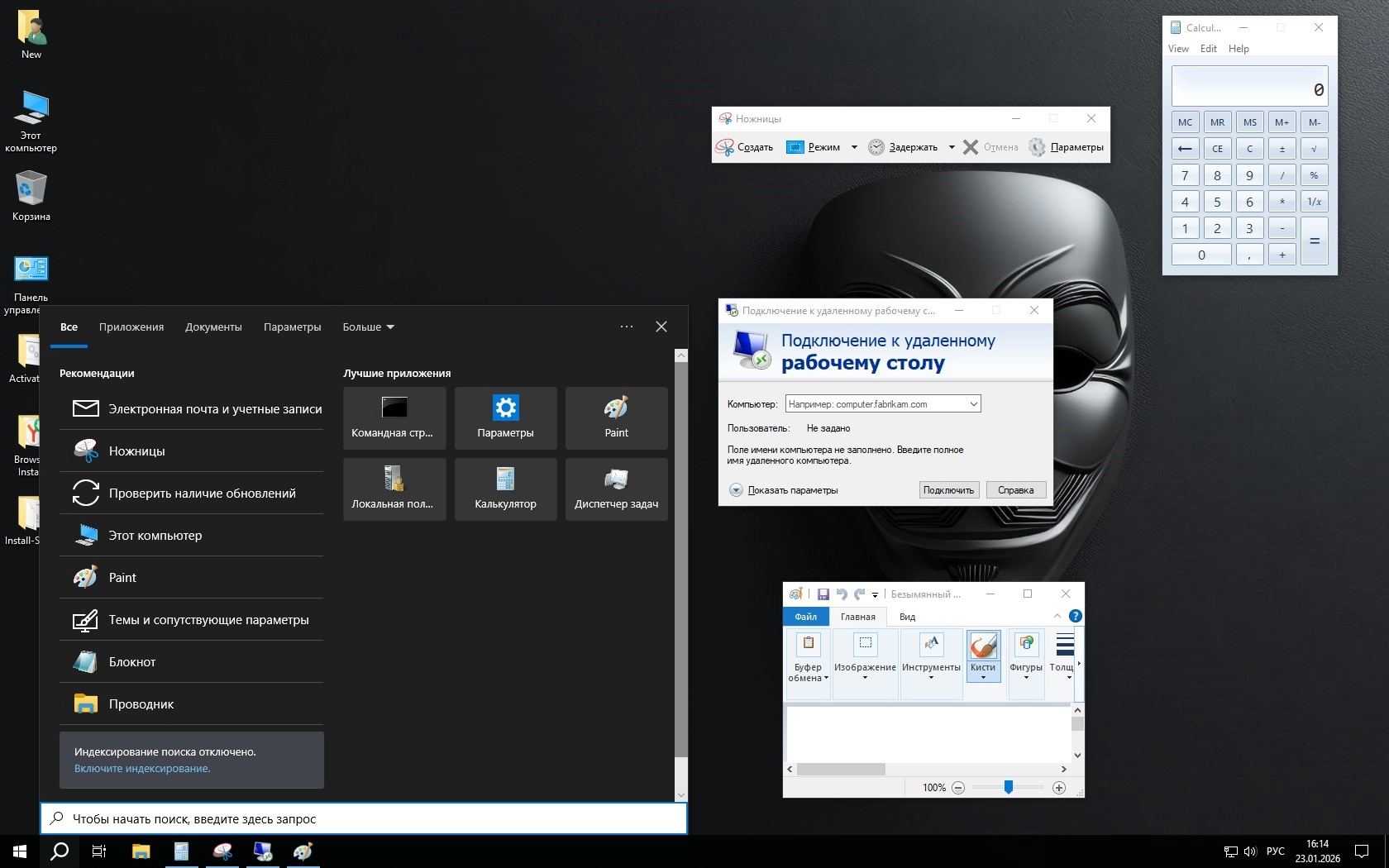Click Save icon in Paint quick access
1389x868 pixels.
[823, 594]
